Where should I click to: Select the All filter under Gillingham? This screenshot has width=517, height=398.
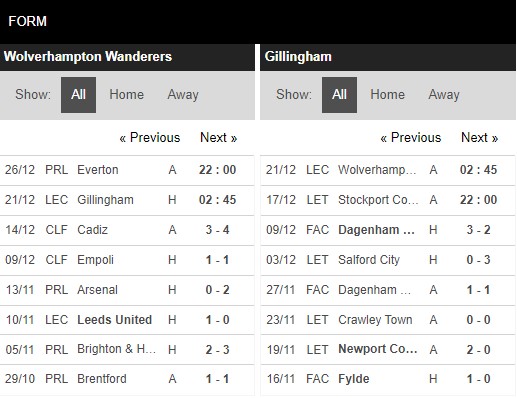[x=339, y=95]
